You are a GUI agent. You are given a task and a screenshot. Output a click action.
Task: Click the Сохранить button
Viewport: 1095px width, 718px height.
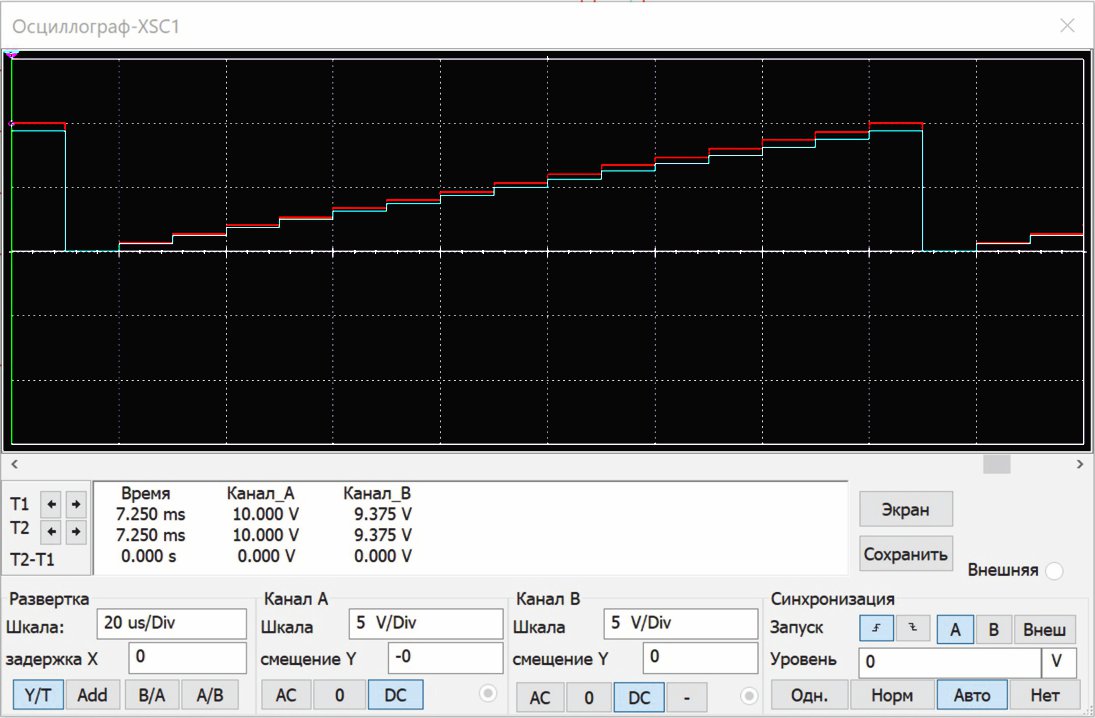click(906, 554)
